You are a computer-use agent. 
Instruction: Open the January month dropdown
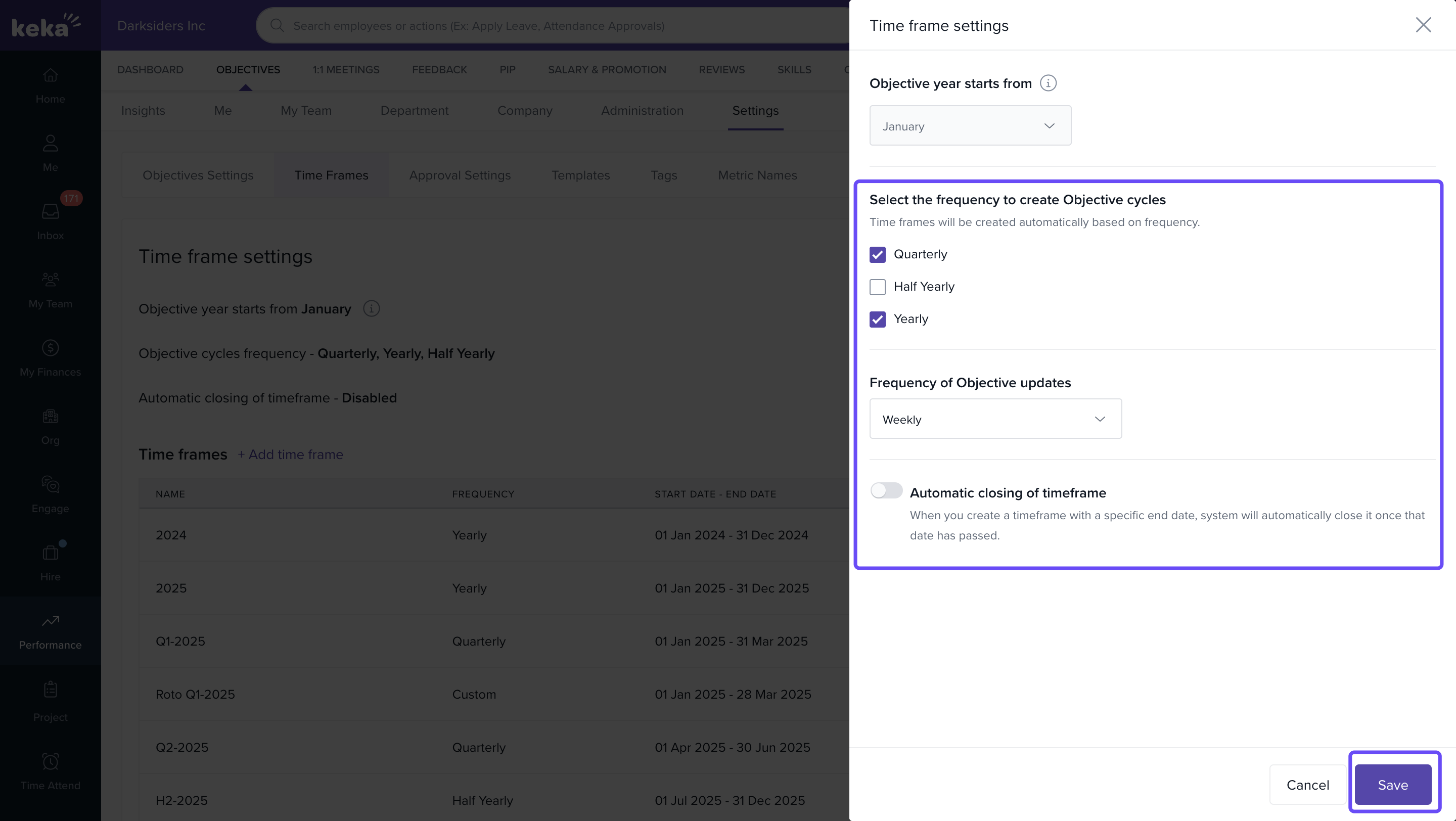970,126
